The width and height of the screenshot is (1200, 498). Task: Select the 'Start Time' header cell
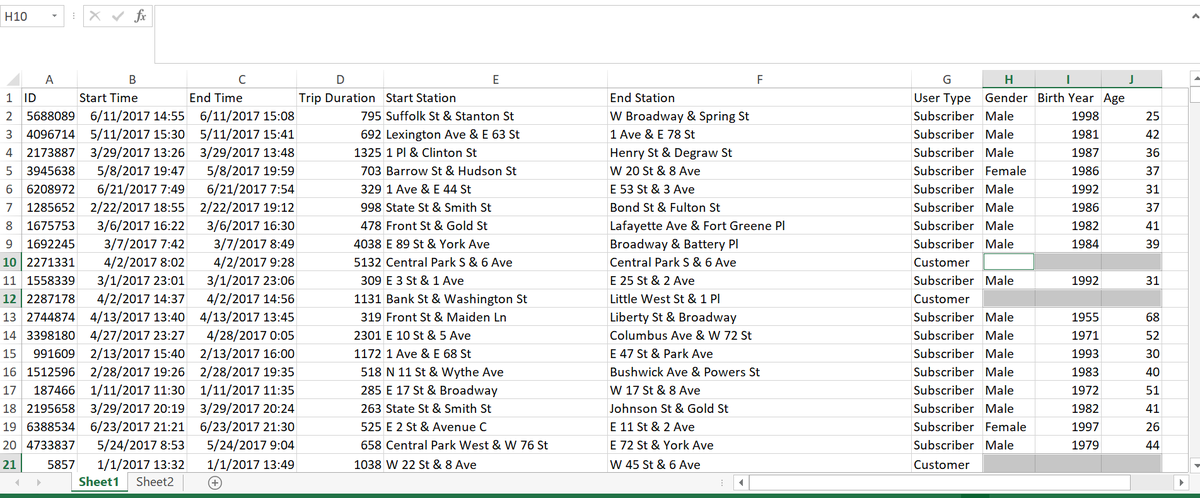(132, 98)
